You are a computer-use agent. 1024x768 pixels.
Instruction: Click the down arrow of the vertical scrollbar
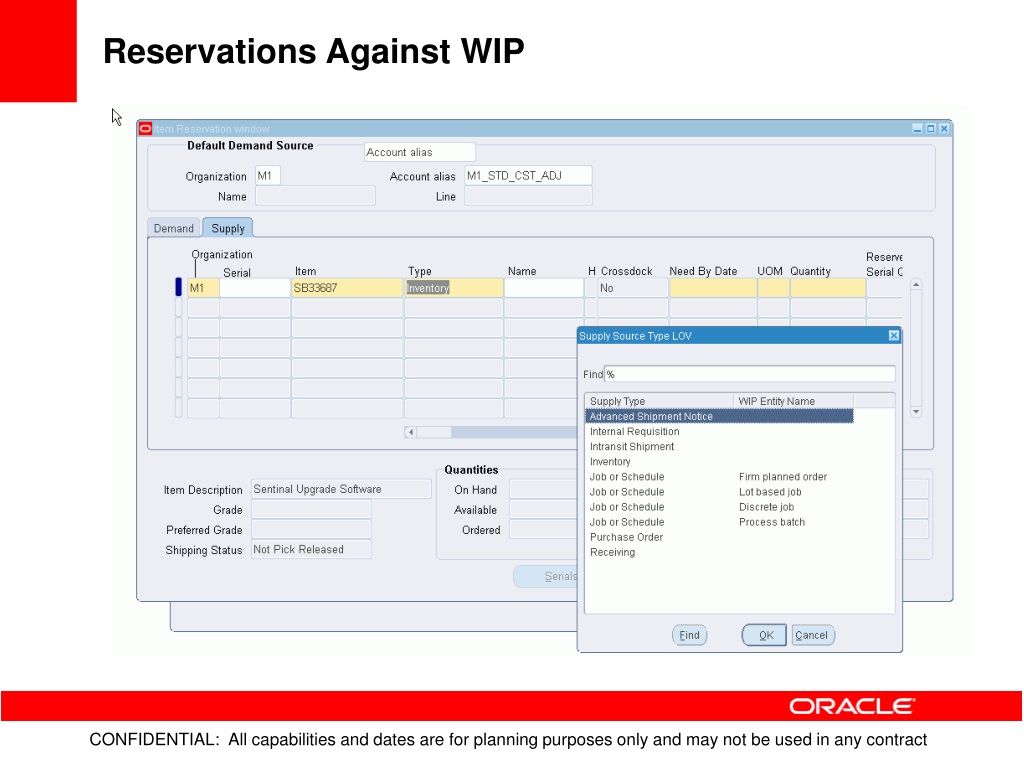916,411
